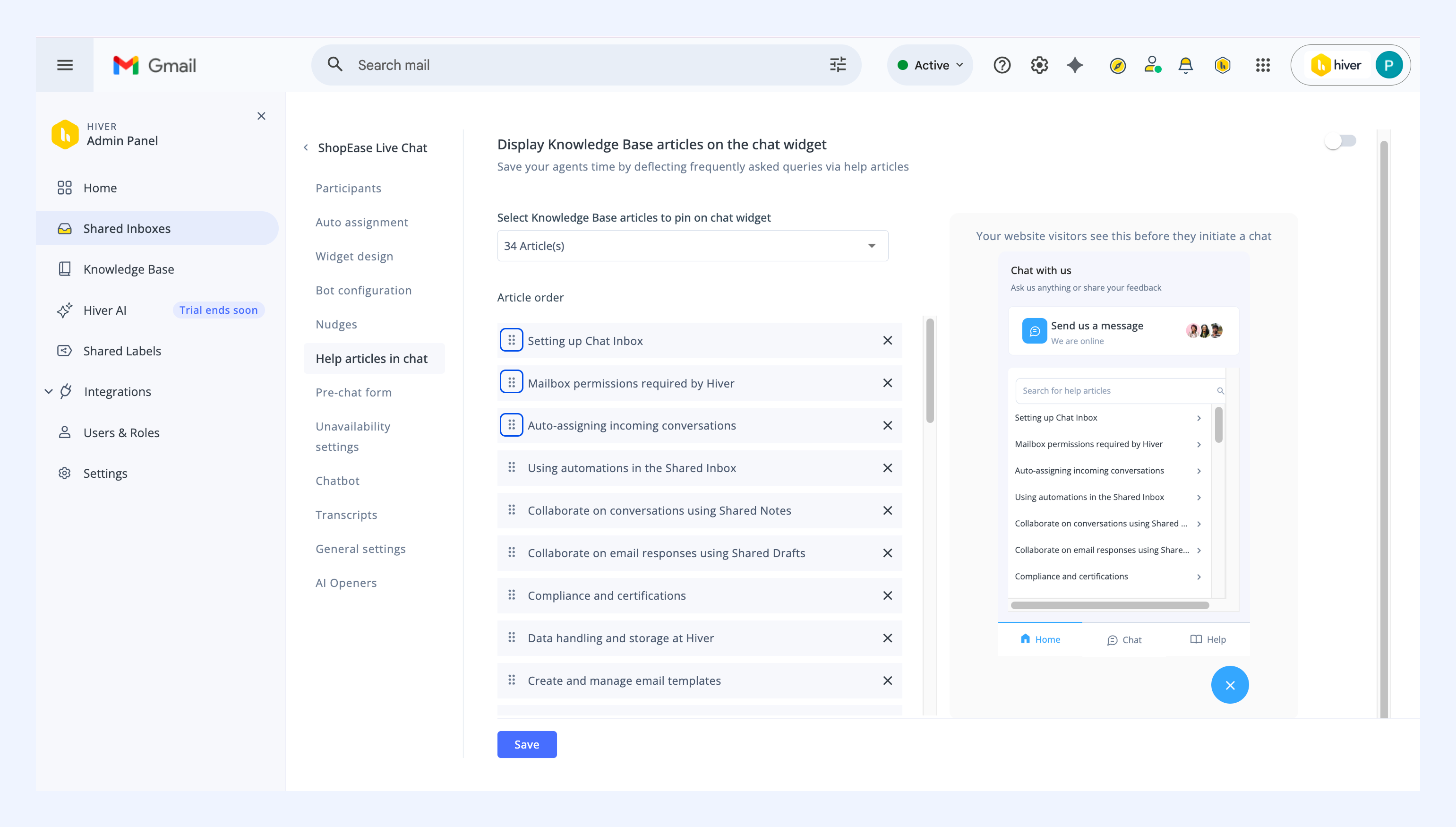Open Home in Admin Panel

tap(100, 188)
